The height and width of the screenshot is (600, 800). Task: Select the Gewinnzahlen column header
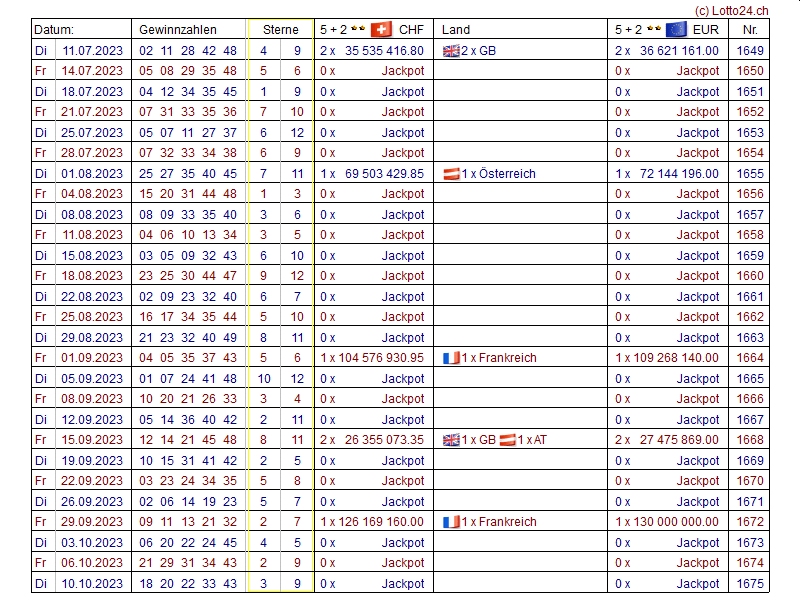click(x=177, y=30)
